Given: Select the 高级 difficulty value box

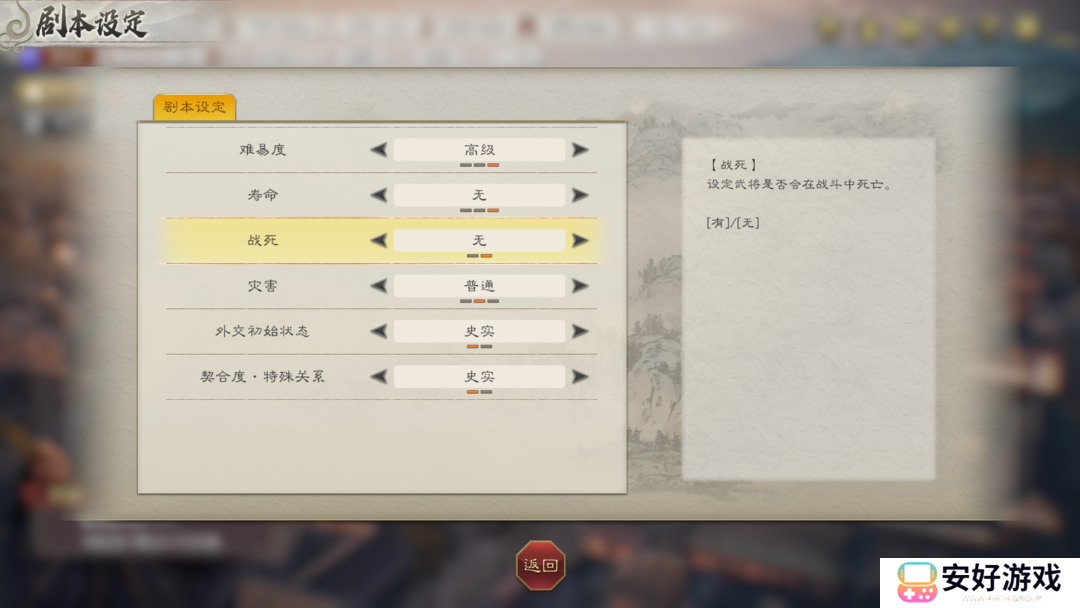Looking at the screenshot, I should click(479, 149).
